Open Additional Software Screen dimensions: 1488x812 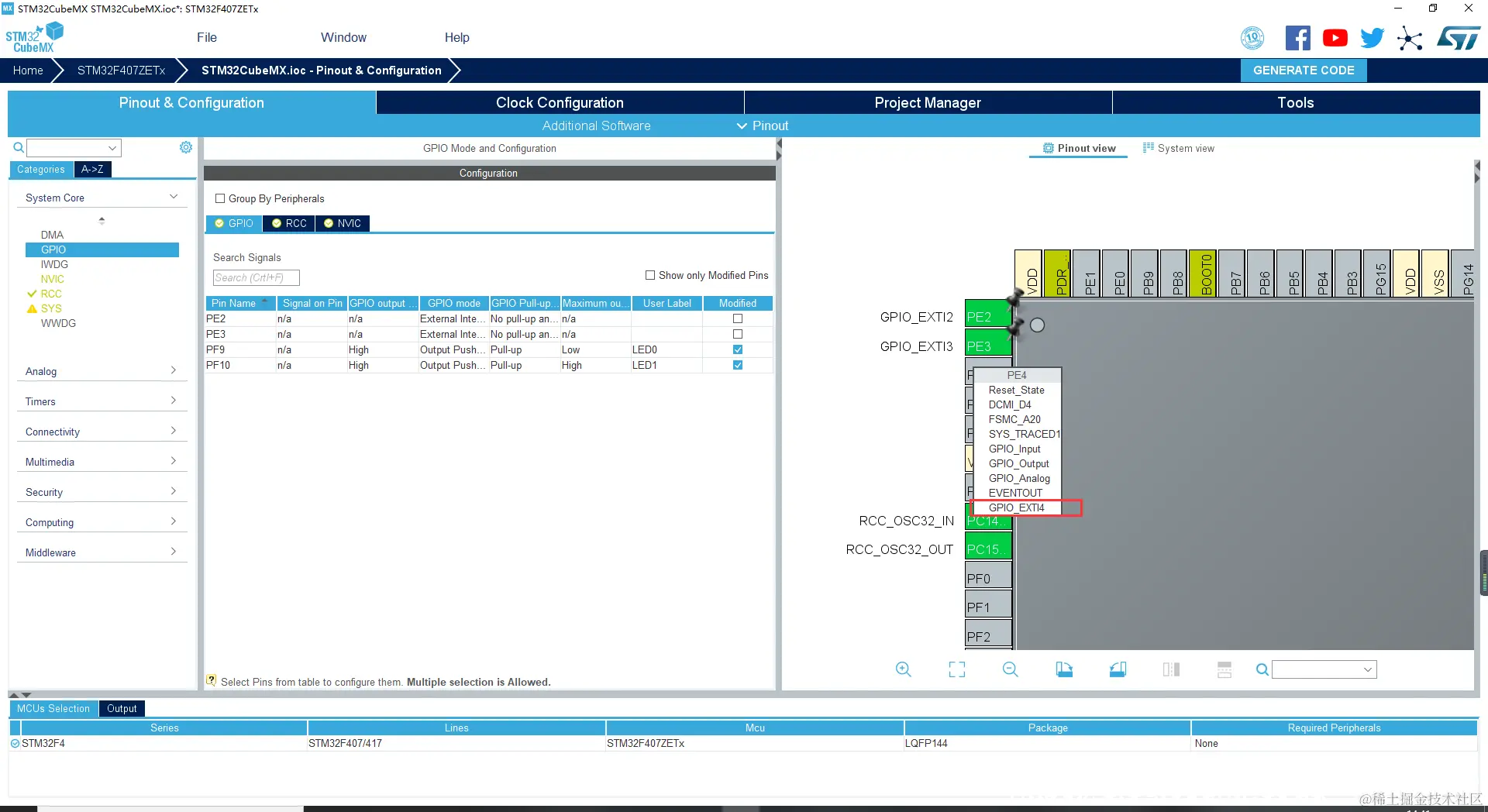tap(596, 126)
